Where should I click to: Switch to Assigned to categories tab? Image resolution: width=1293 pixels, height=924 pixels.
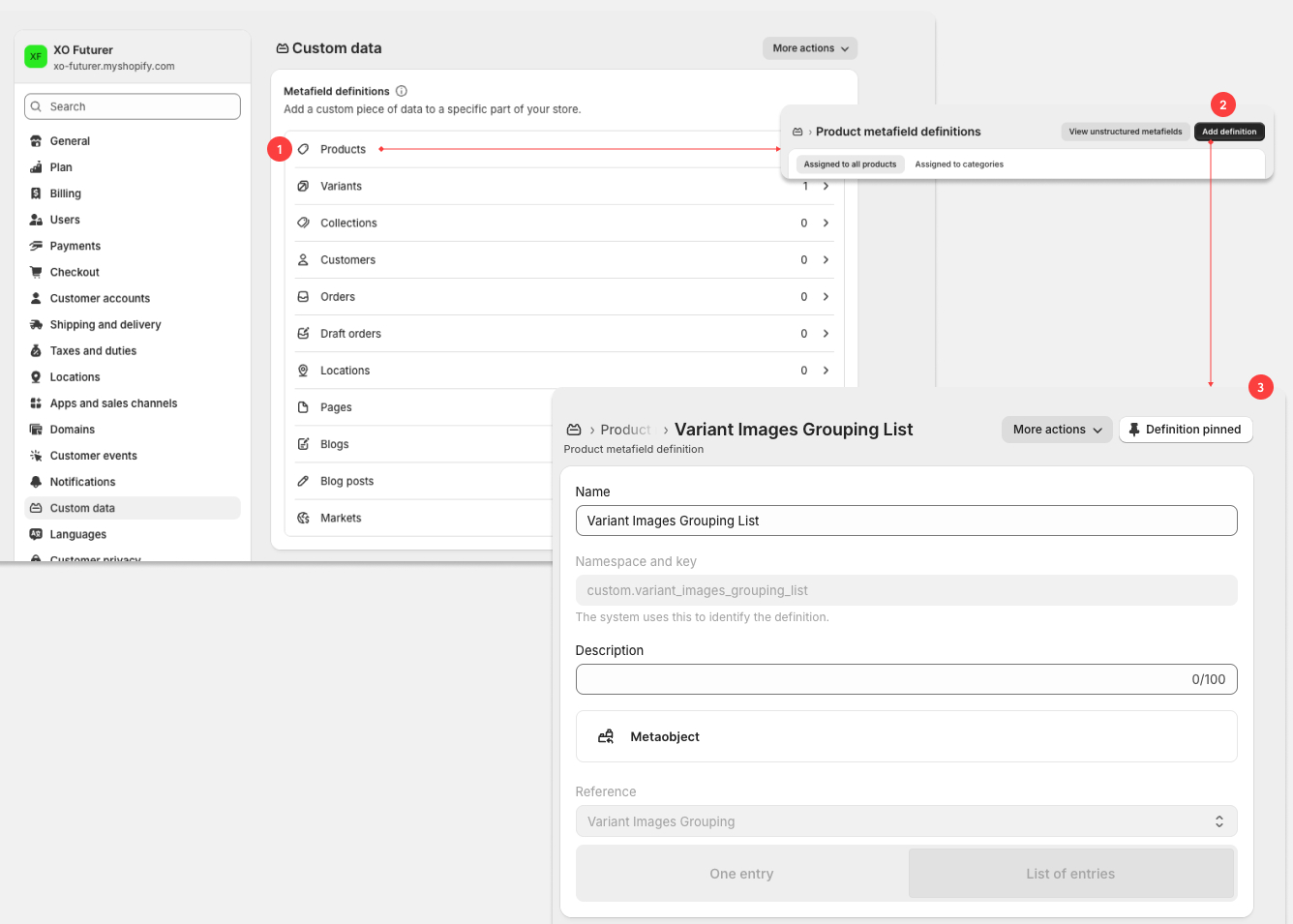[x=959, y=164]
